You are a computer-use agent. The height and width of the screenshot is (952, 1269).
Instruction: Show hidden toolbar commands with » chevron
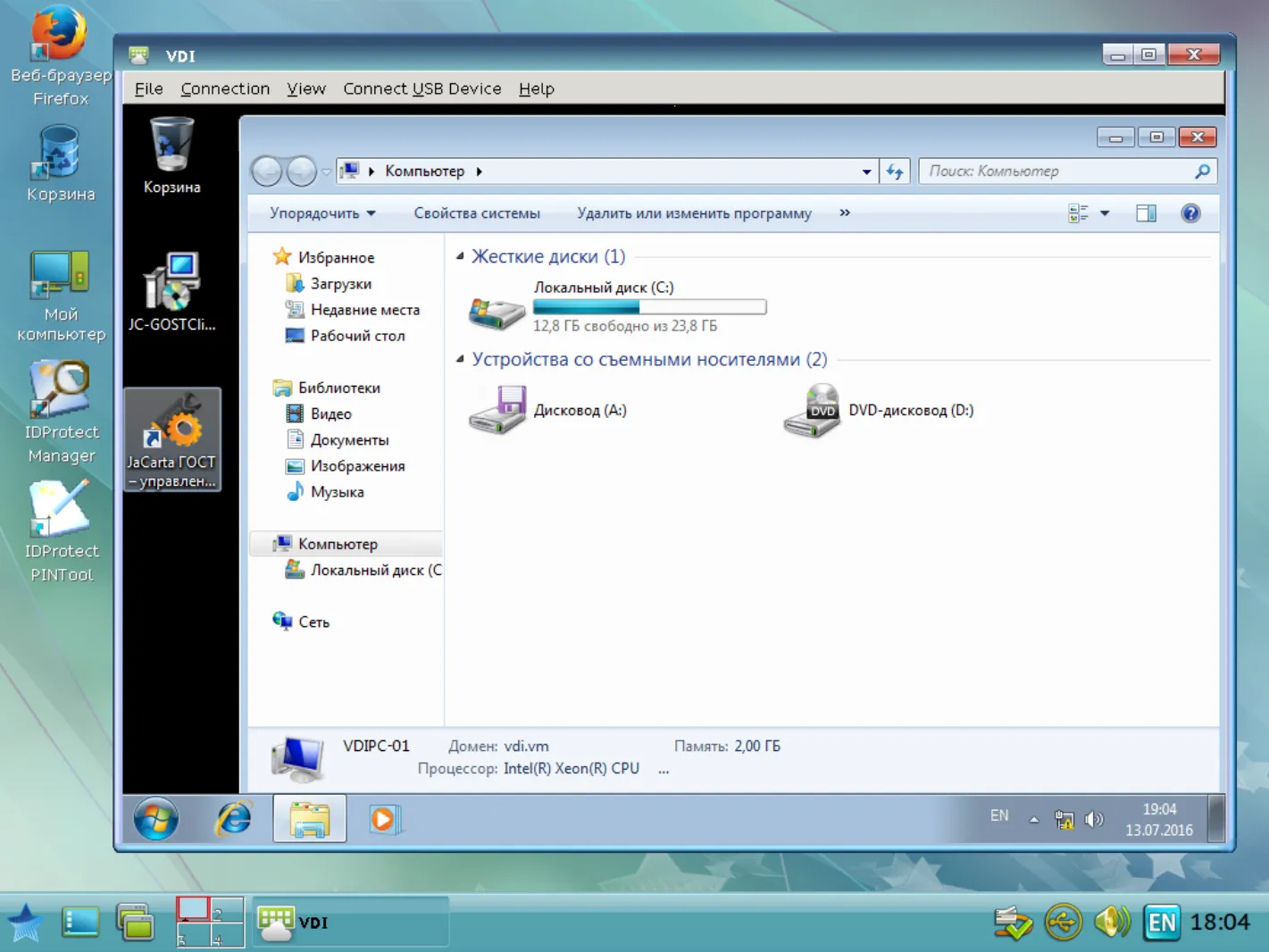point(845,213)
